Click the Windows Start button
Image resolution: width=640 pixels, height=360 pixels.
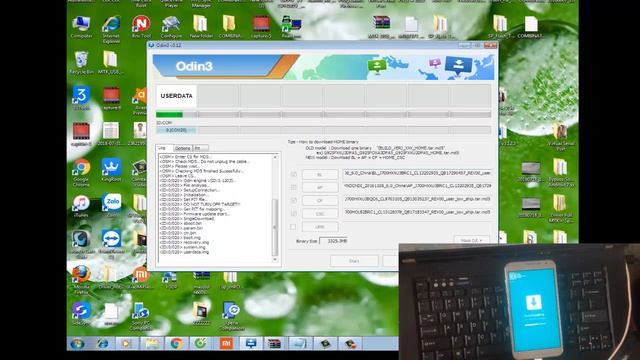pos(77,344)
